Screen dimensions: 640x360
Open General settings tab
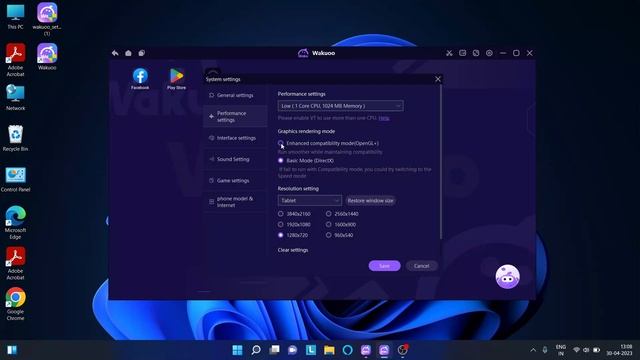235,95
